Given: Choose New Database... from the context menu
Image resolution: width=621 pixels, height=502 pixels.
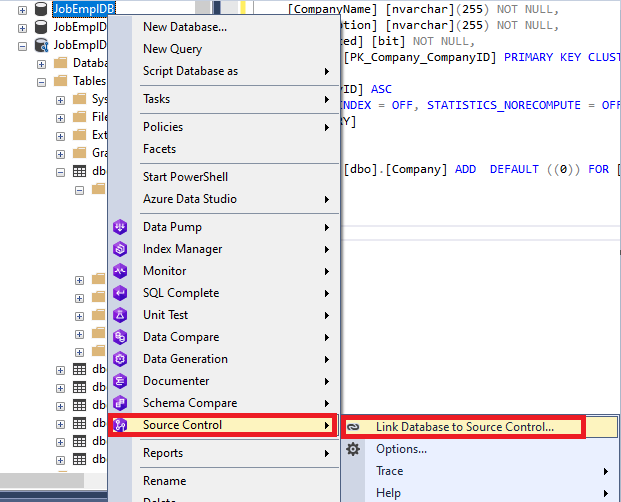Looking at the screenshot, I should [224, 27].
